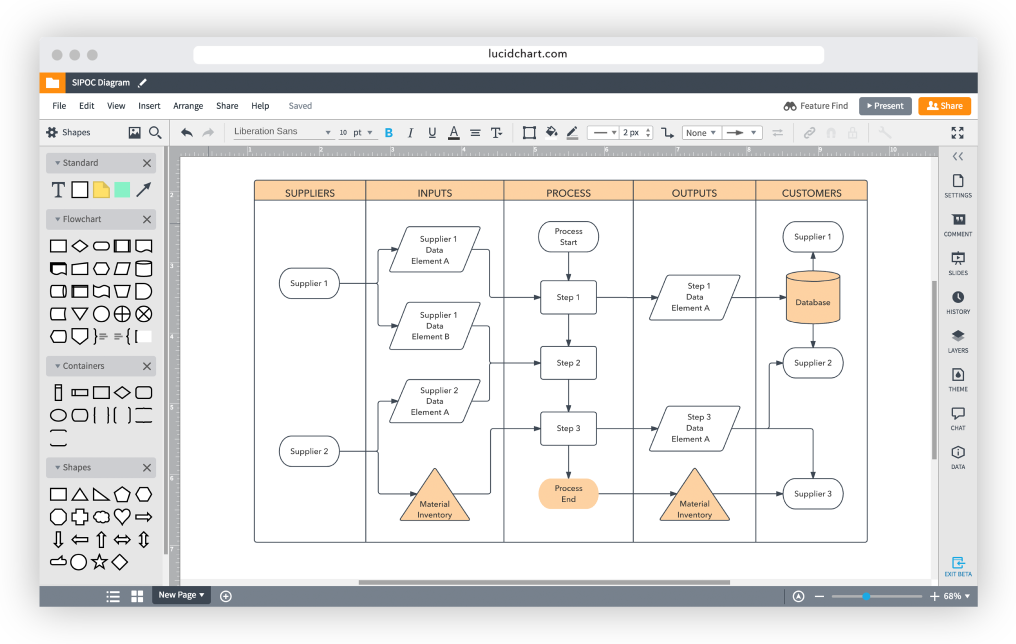
Task: Open the Share menu in menu bar
Action: pos(227,105)
